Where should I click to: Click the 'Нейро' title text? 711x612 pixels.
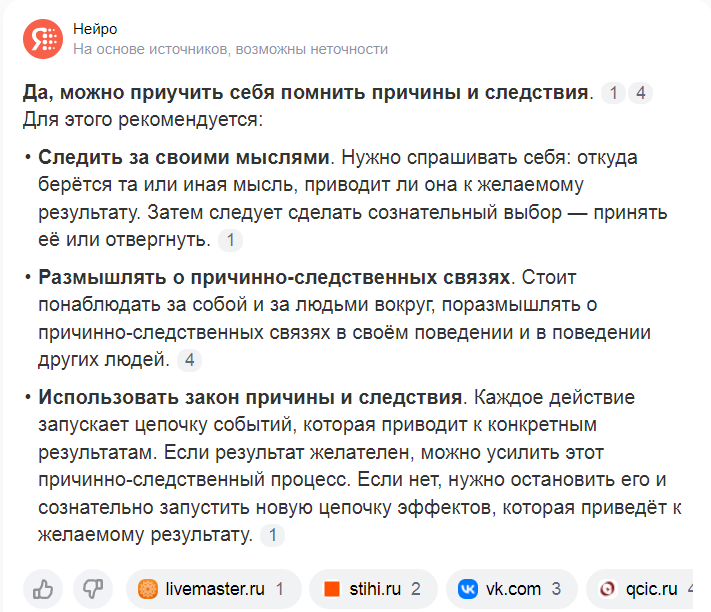[95, 29]
